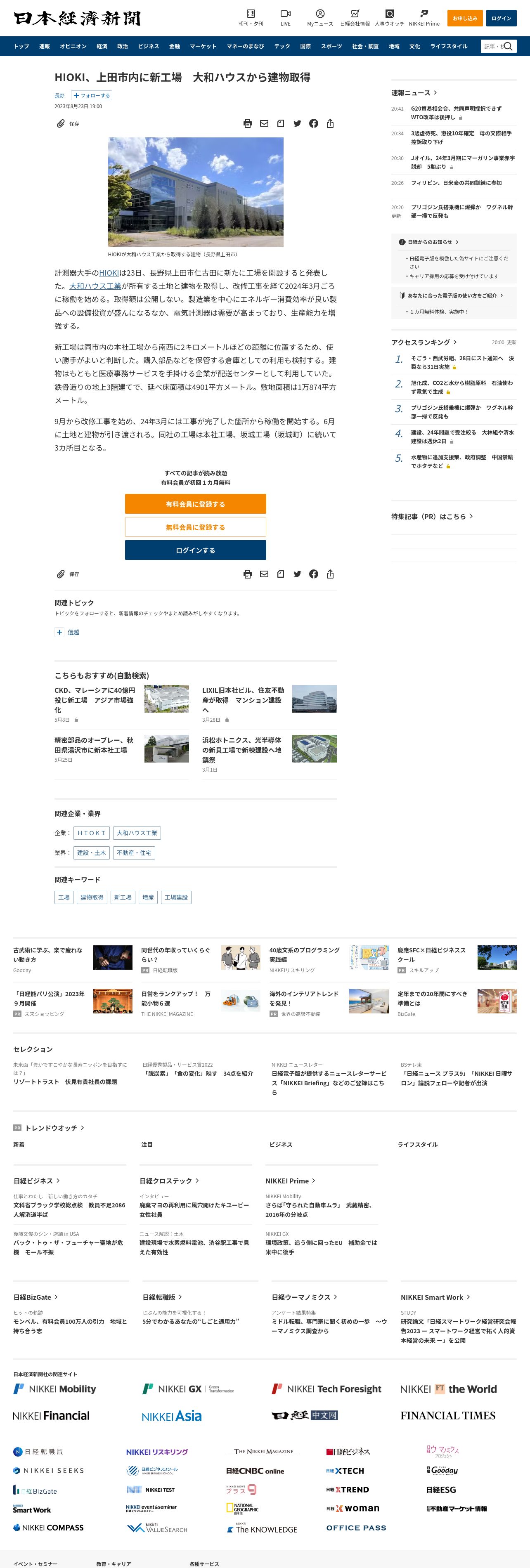Open the マーケット navigation item
The image size is (530, 1568).
(x=203, y=46)
